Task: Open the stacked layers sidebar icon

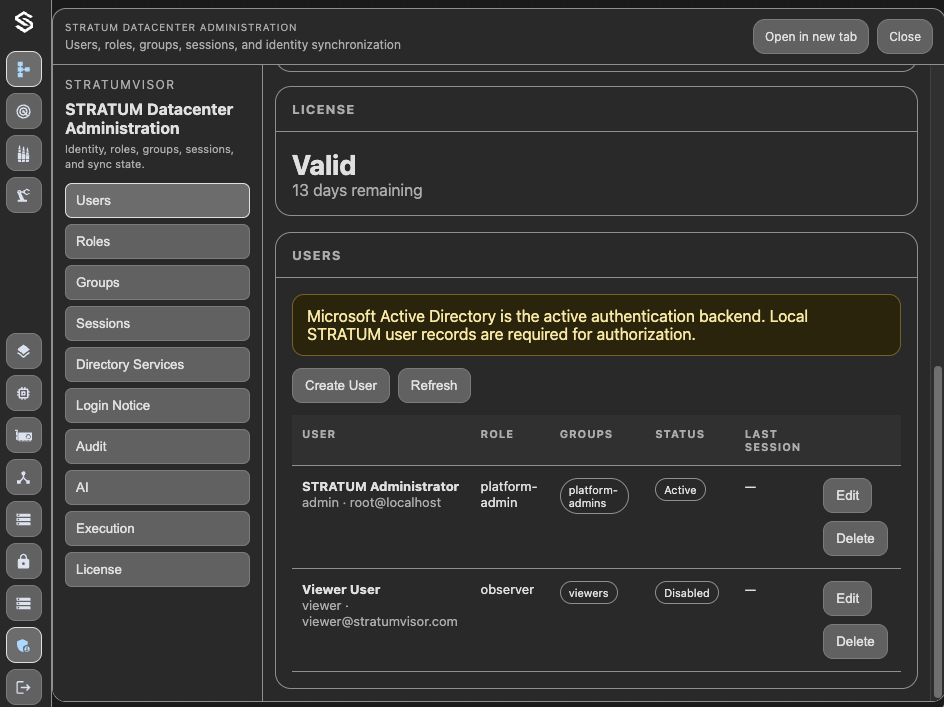Action: tap(24, 351)
